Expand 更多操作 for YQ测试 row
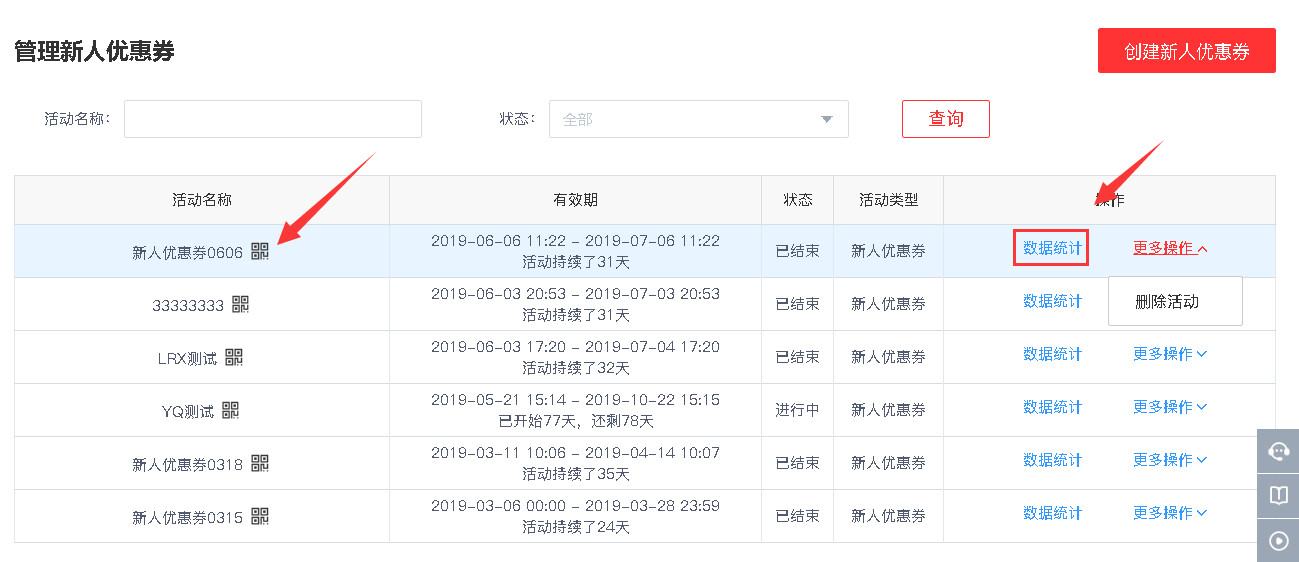Viewport: 1299px width, 562px height. coord(1170,407)
